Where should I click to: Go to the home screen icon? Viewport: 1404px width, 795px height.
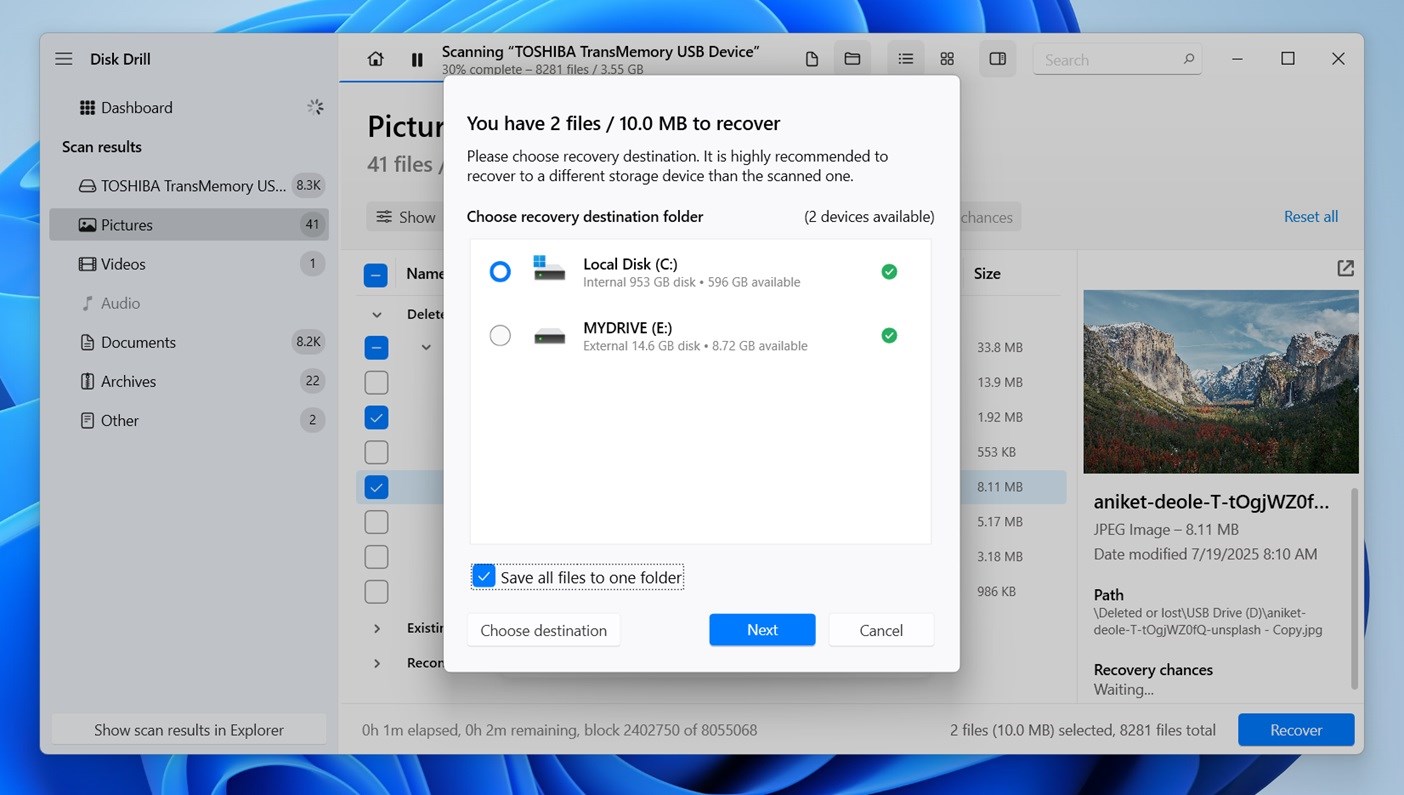(x=376, y=59)
